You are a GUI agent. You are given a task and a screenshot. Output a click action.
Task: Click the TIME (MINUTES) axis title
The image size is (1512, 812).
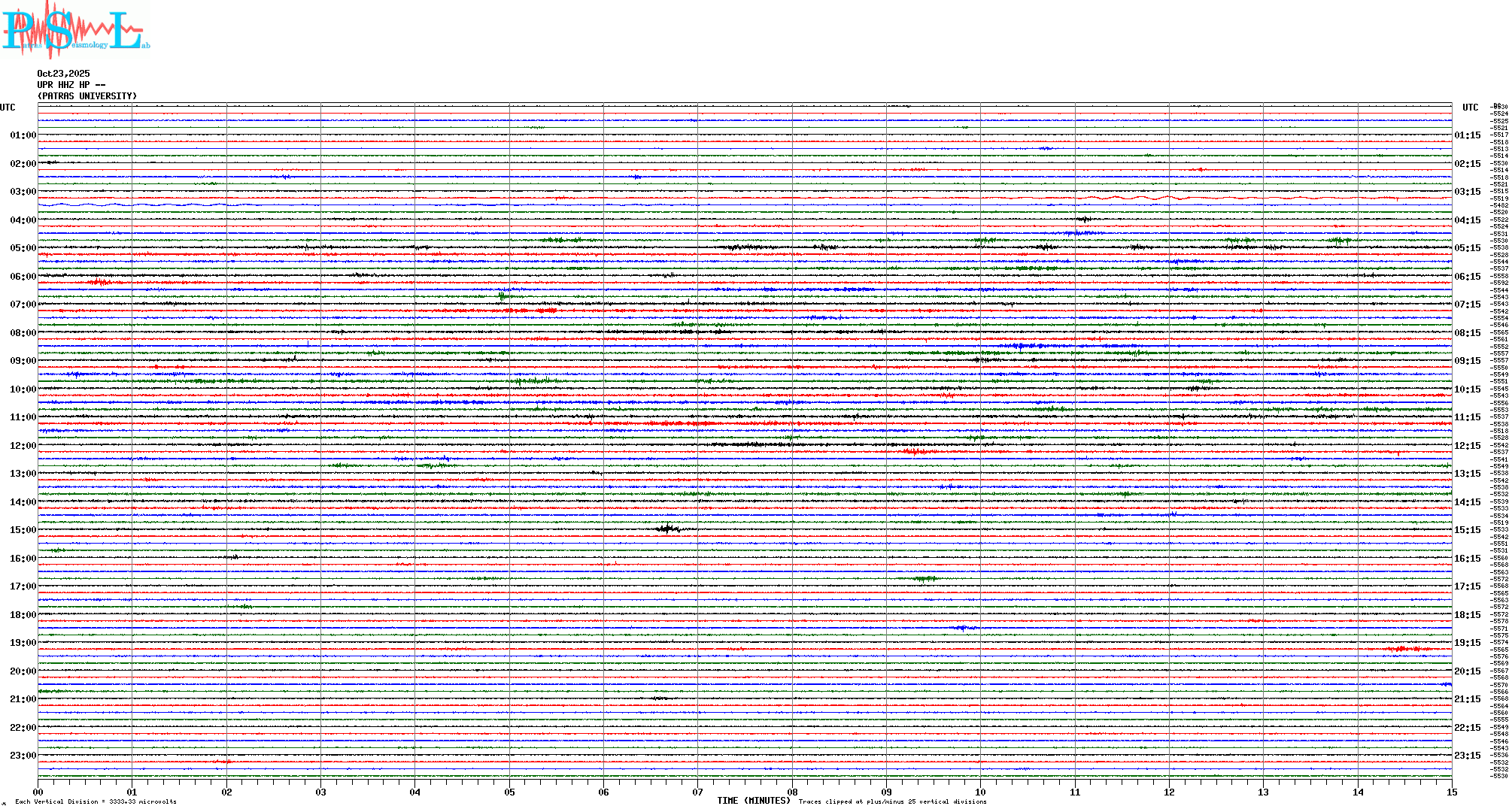click(754, 801)
